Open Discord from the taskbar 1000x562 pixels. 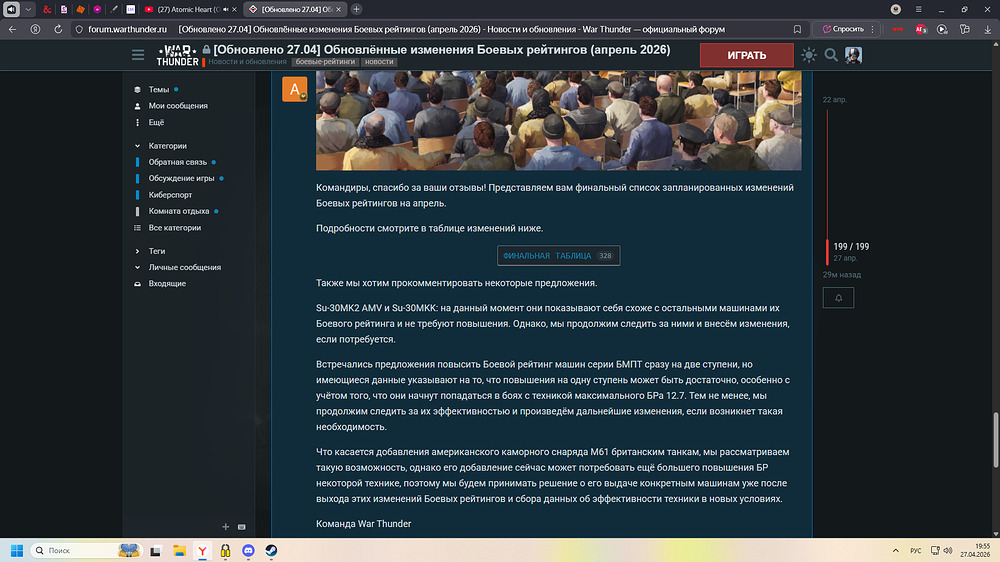coord(248,551)
